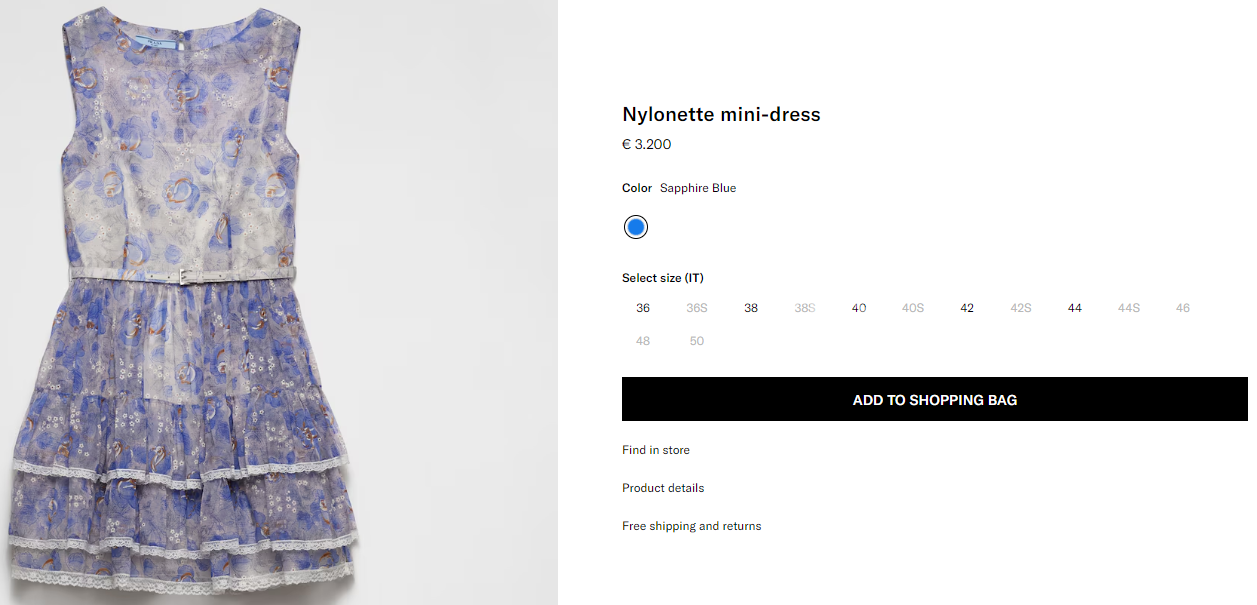Pick size 46
Image resolution: width=1257 pixels, height=605 pixels.
coord(1183,308)
